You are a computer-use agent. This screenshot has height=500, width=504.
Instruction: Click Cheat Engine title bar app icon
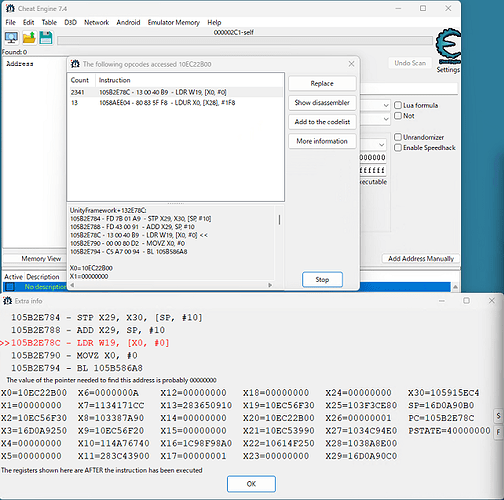(x=10, y=8)
